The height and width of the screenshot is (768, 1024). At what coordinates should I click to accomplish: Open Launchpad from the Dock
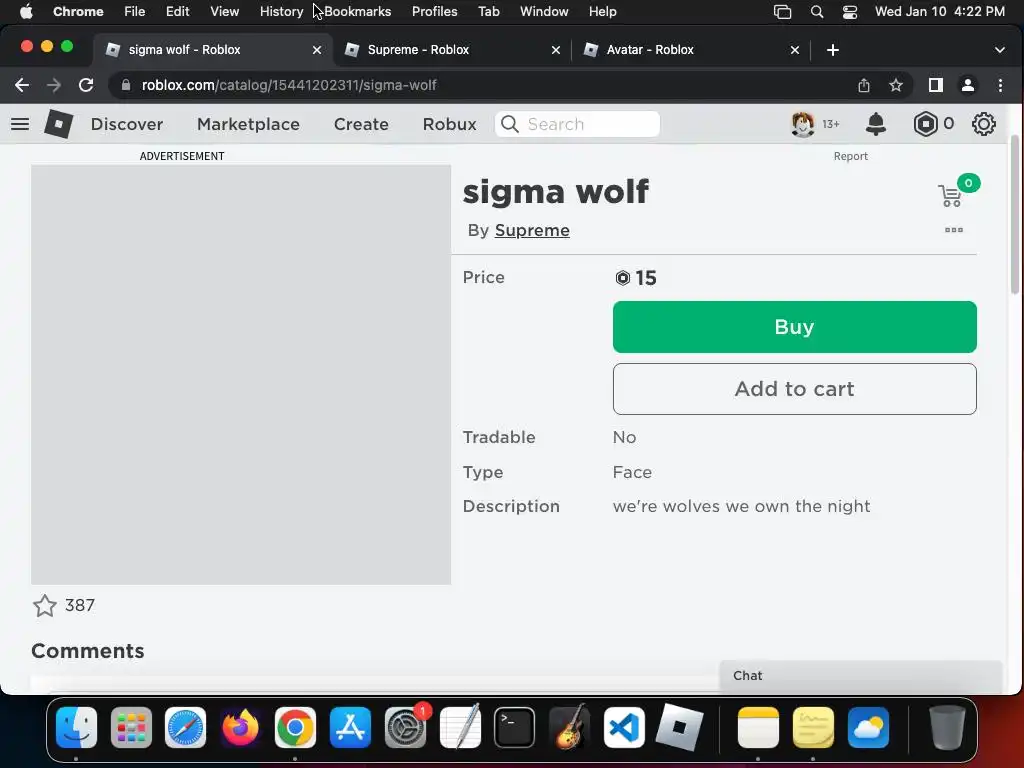[x=131, y=727]
